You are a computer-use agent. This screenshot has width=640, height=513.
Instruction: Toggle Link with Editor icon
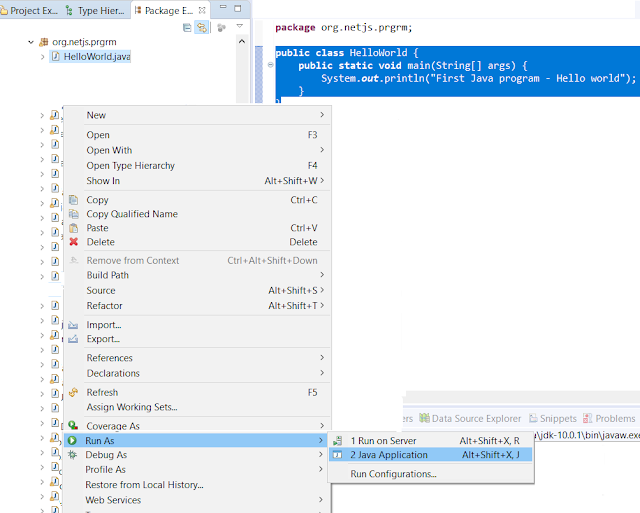coord(202,28)
